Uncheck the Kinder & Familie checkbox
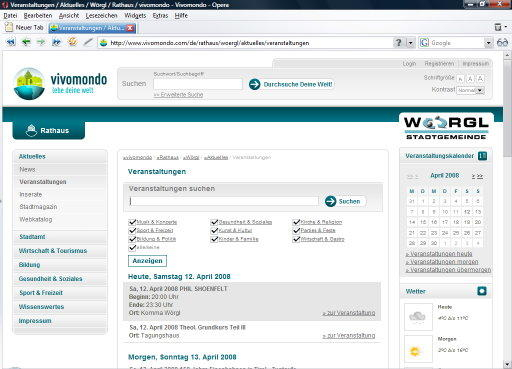Image resolution: width=512 pixels, height=369 pixels. tap(214, 239)
